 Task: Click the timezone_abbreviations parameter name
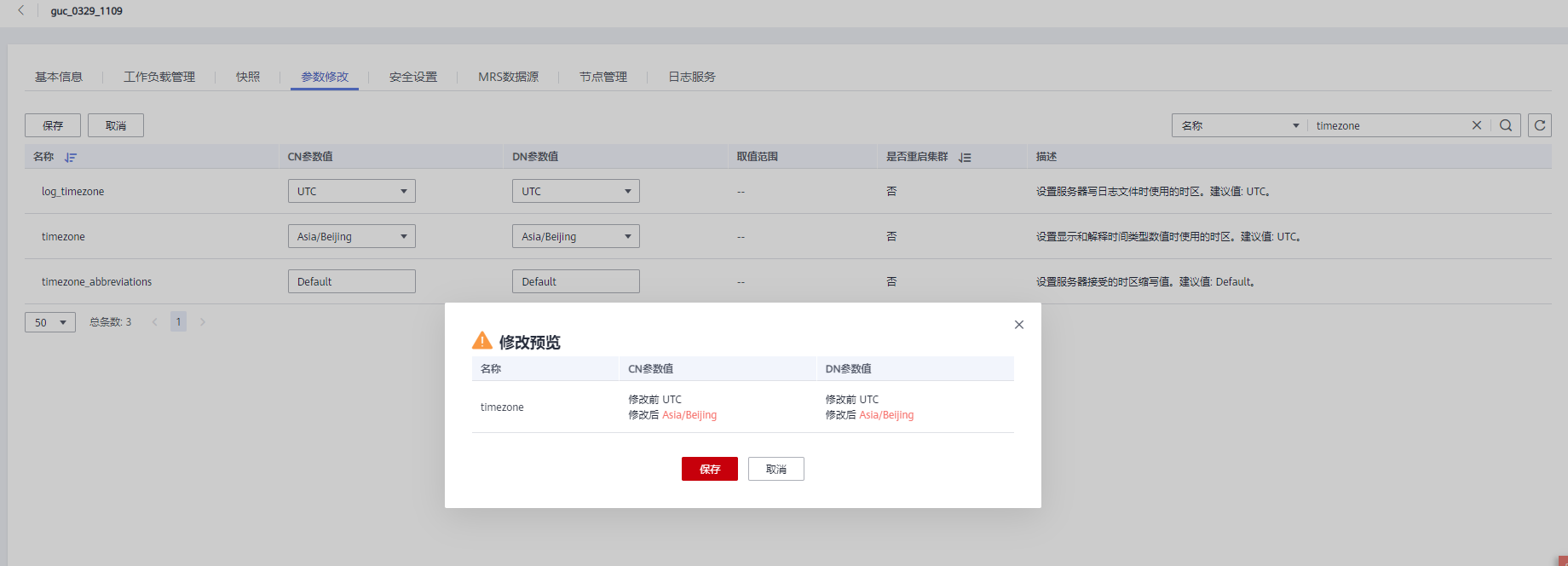[x=96, y=282]
